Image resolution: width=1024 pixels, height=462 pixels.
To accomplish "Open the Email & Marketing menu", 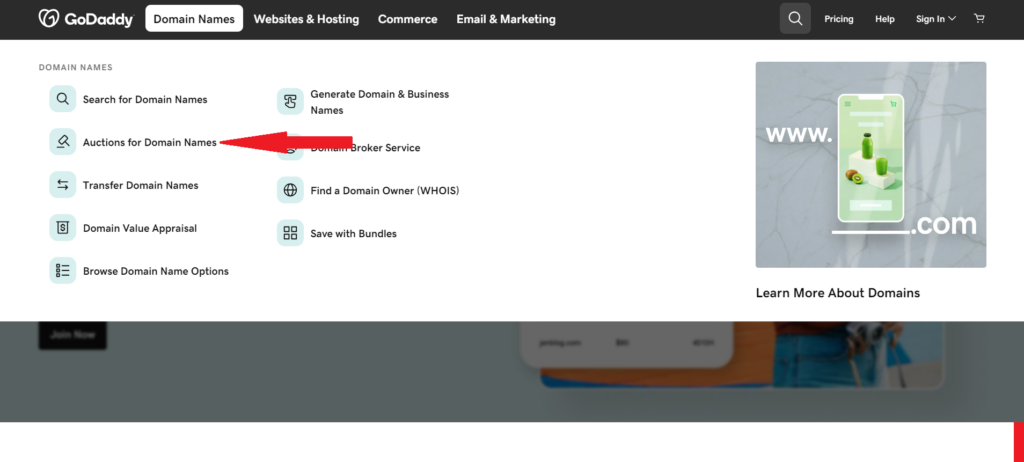I will click(506, 19).
